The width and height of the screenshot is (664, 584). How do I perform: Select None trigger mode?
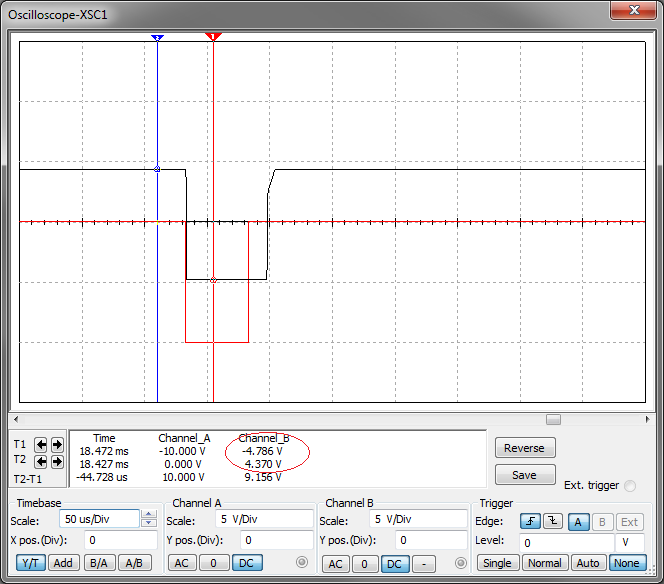(x=627, y=563)
